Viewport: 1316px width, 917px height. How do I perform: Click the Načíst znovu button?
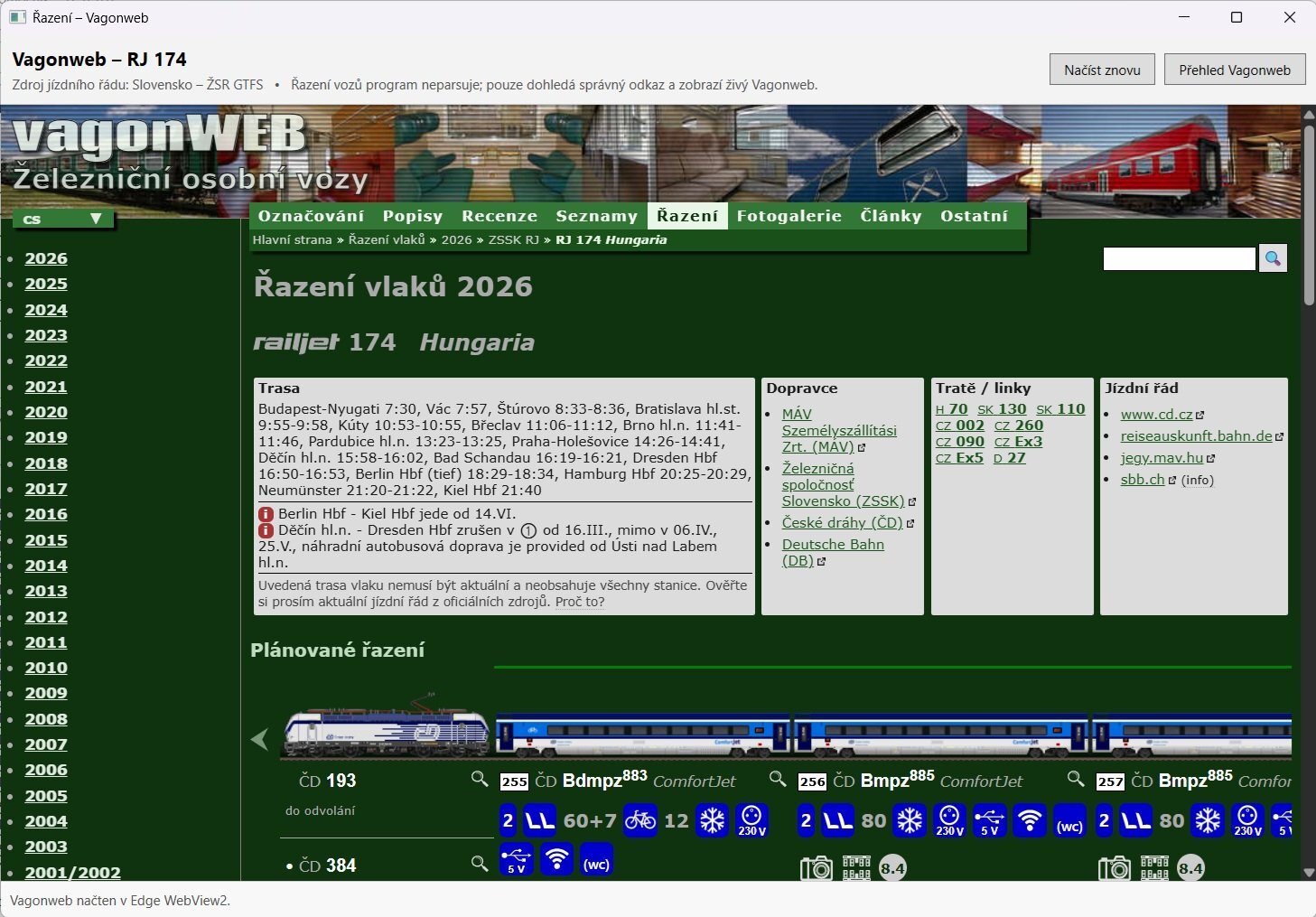1102,70
